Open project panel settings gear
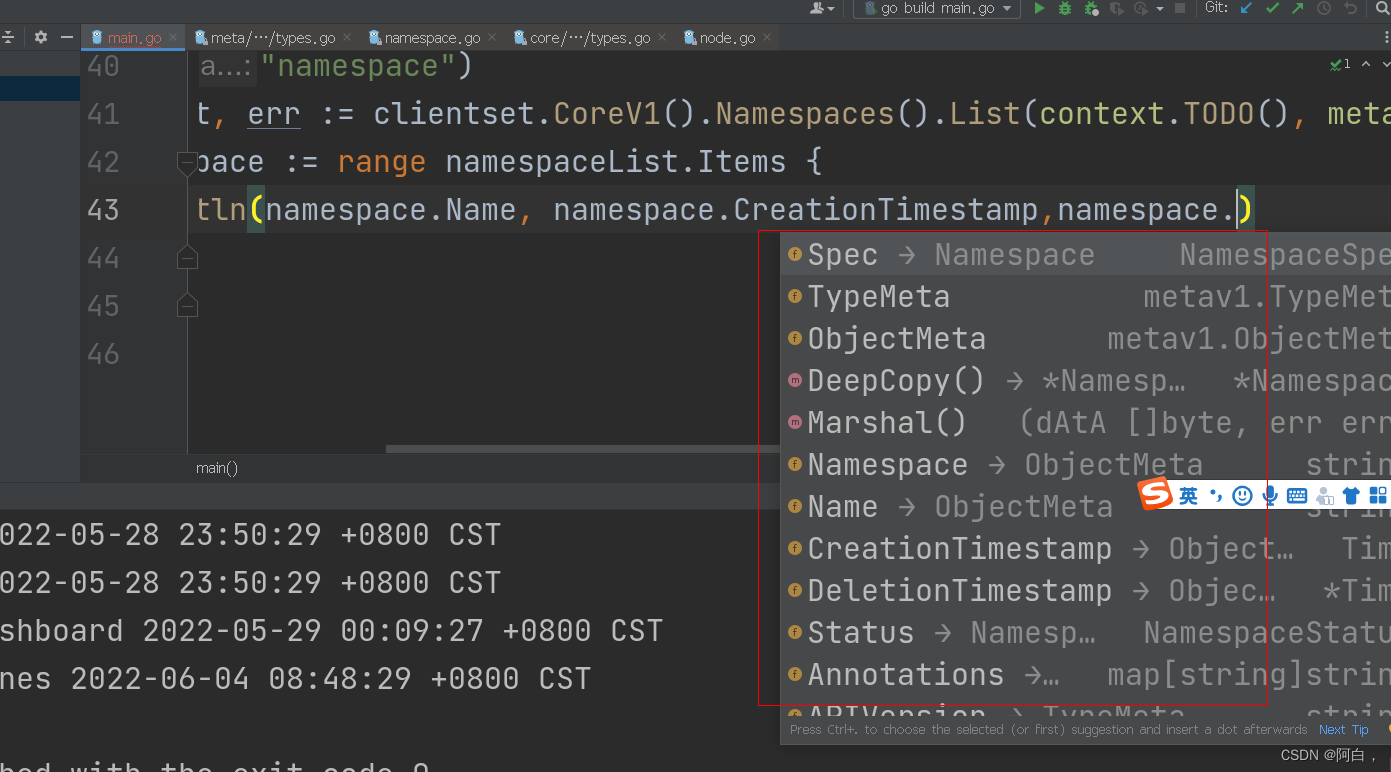Screen dimensions: 1391x772 pos(41,37)
